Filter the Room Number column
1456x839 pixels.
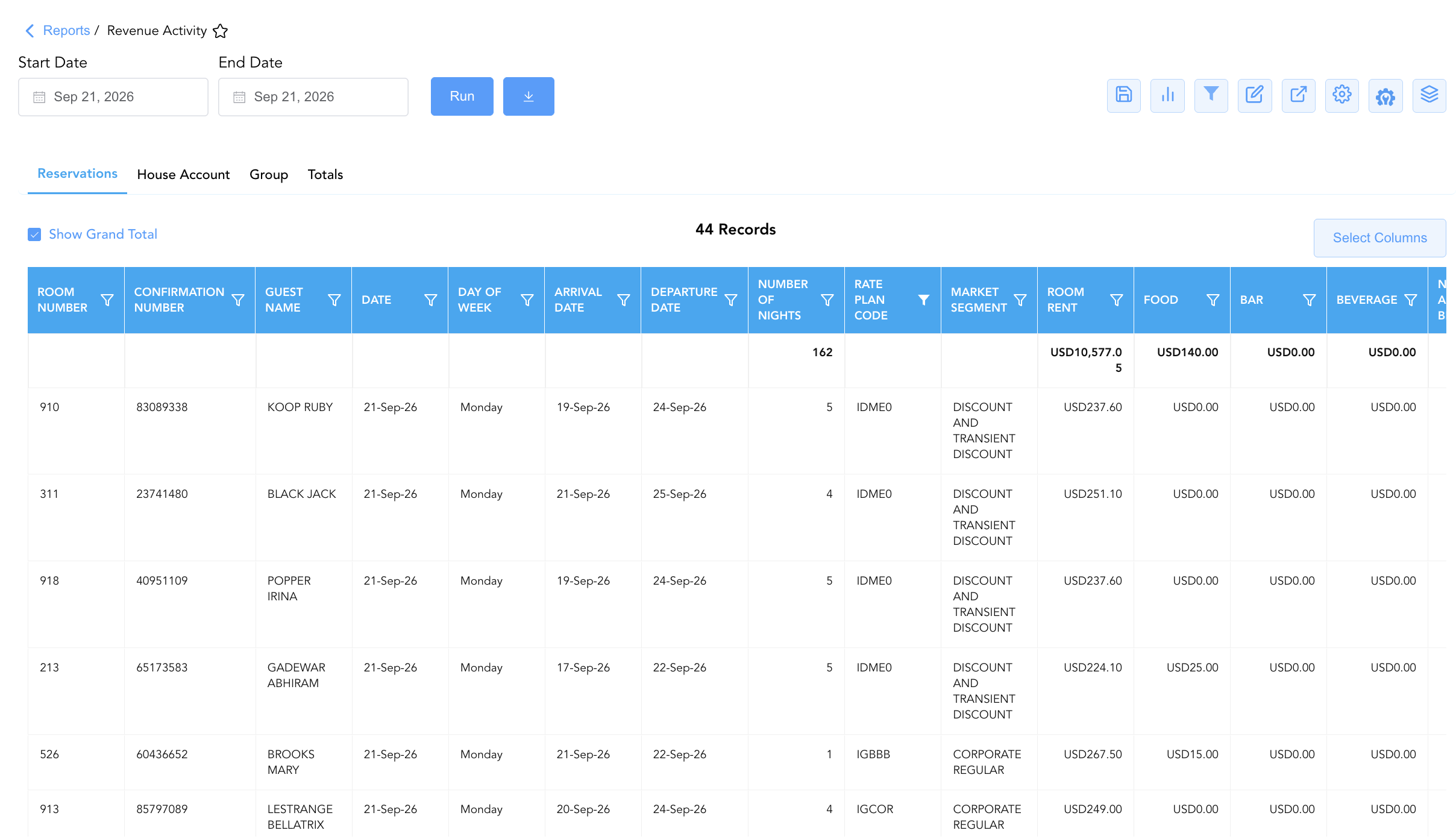click(107, 300)
